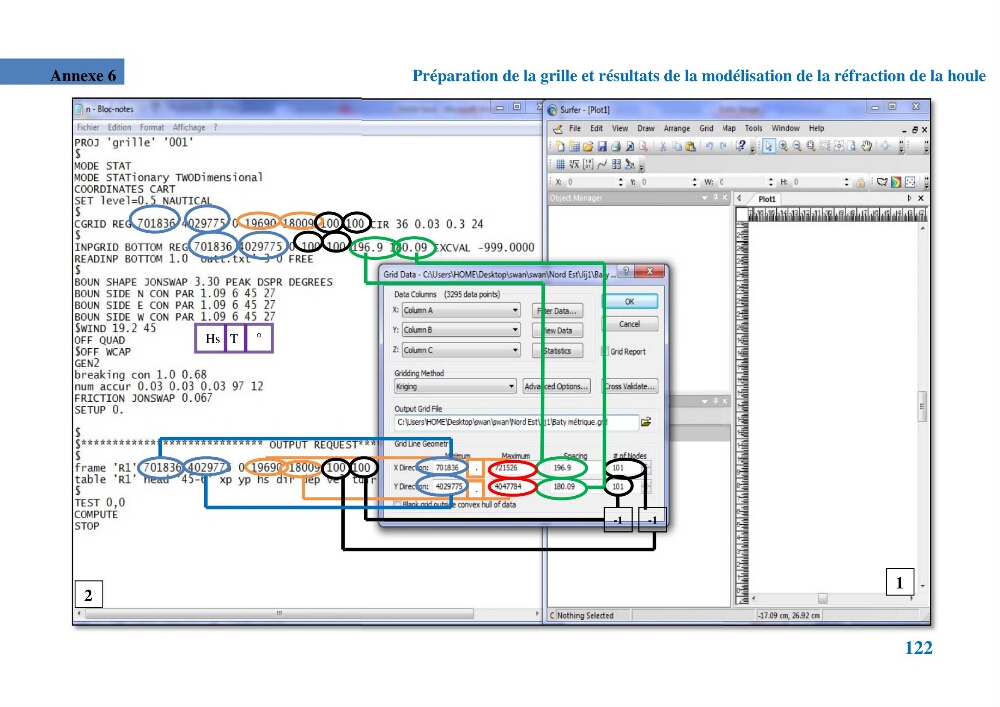Image resolution: width=1000 pixels, height=707 pixels.
Task: Browse output grid file folder icon
Action: pyautogui.click(x=646, y=422)
